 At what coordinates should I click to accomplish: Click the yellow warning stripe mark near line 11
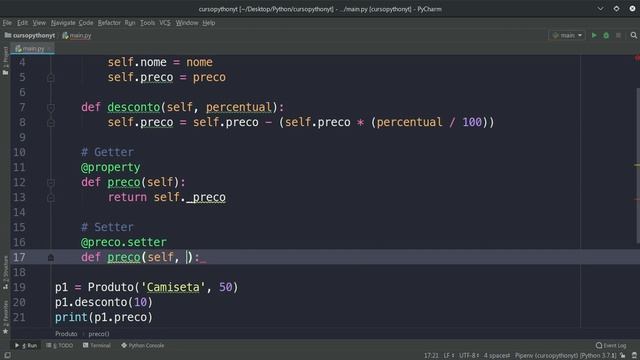click(637, 165)
